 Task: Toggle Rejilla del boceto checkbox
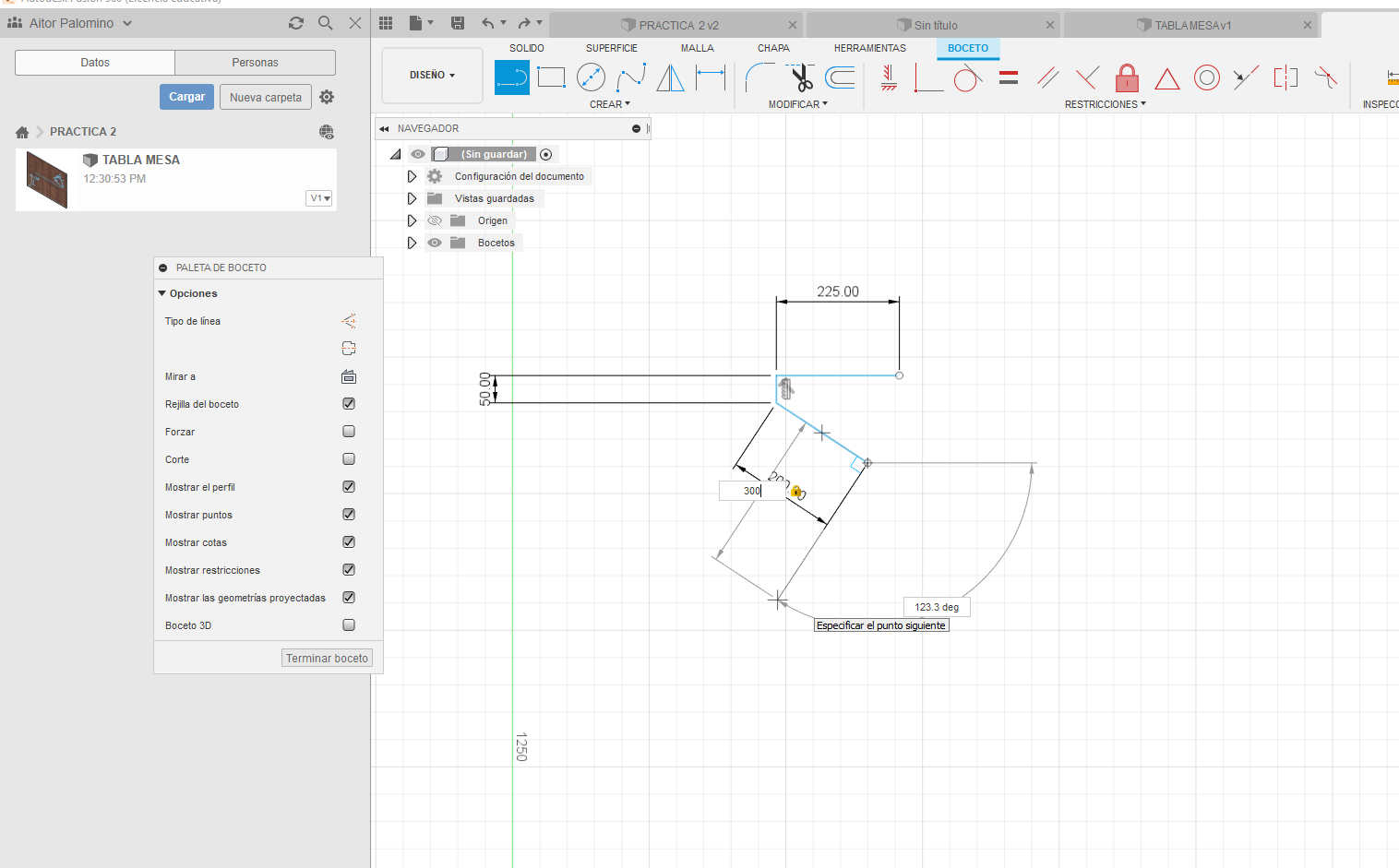(349, 404)
